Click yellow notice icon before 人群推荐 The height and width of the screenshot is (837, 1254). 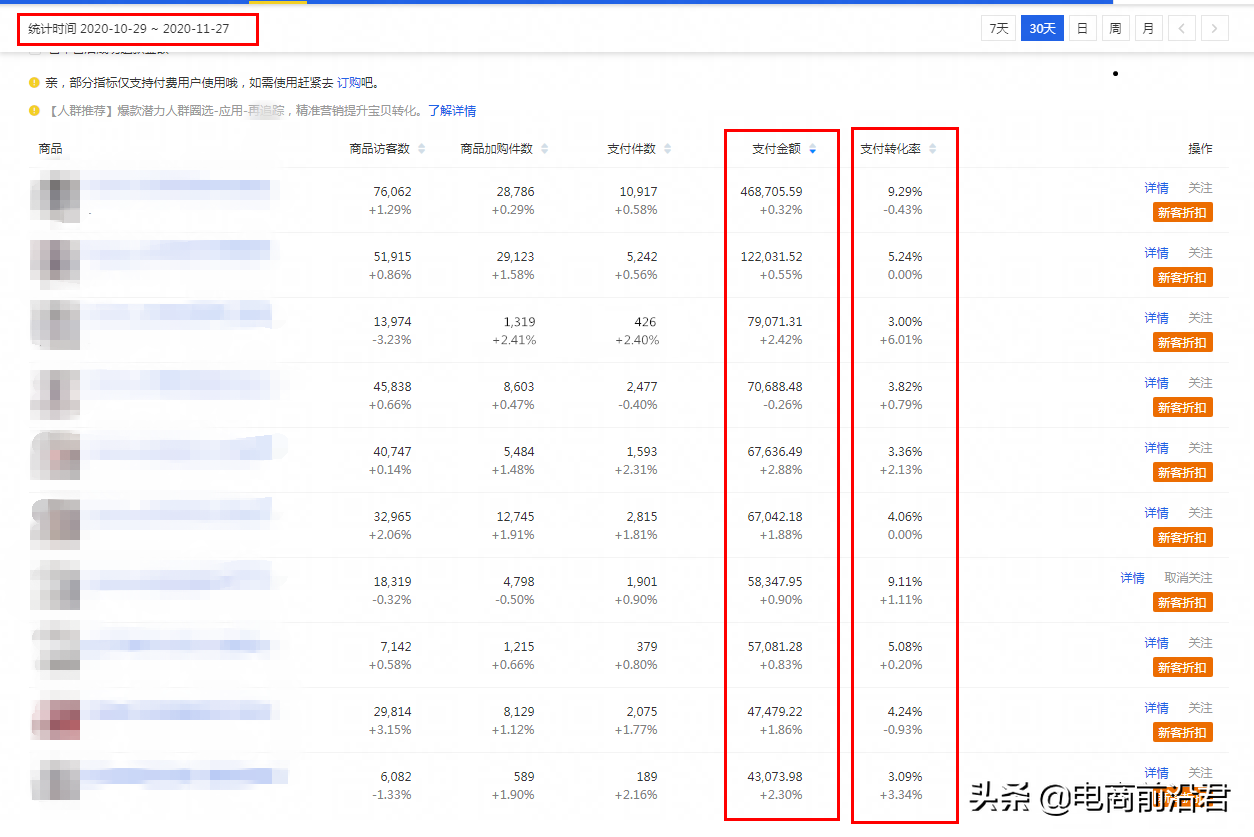point(35,111)
